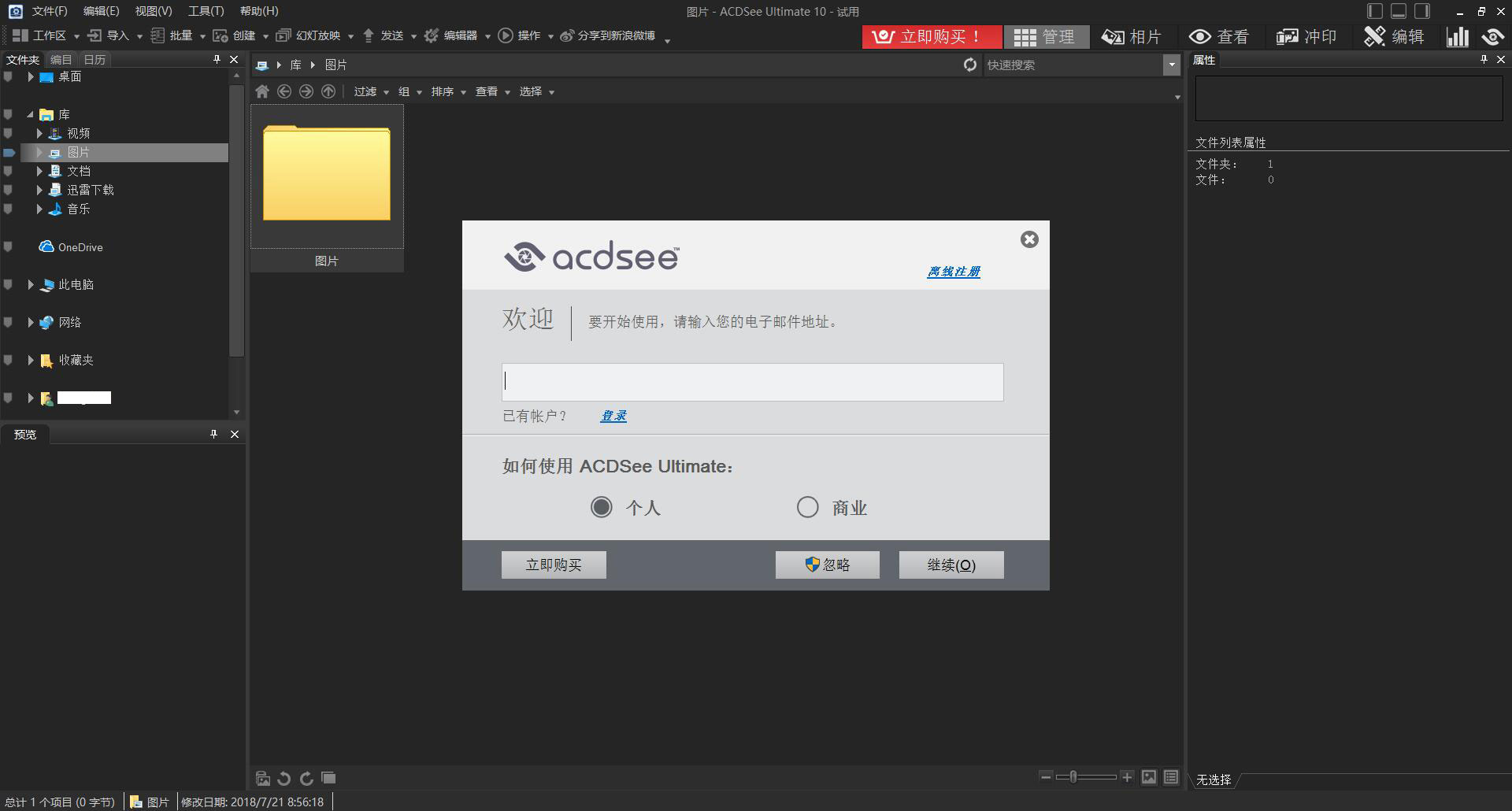Screen dimensions: 1512x811
Task: Pin the 属性 properties panel
Action: pos(1484,59)
